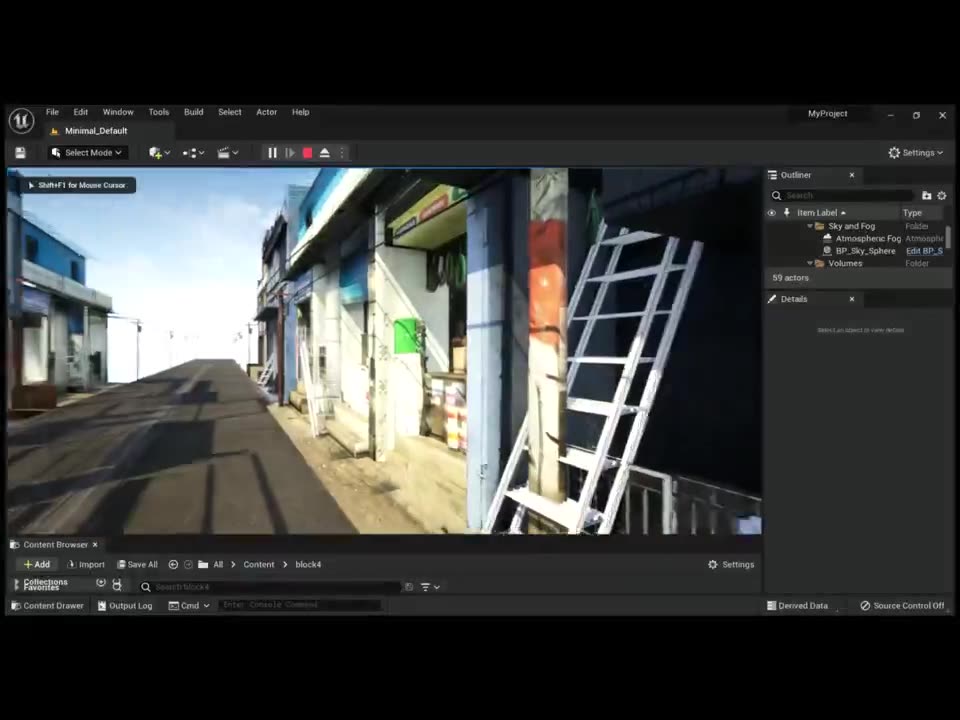Click the Outliner search field
Screen dimensions: 960x720
click(842, 195)
